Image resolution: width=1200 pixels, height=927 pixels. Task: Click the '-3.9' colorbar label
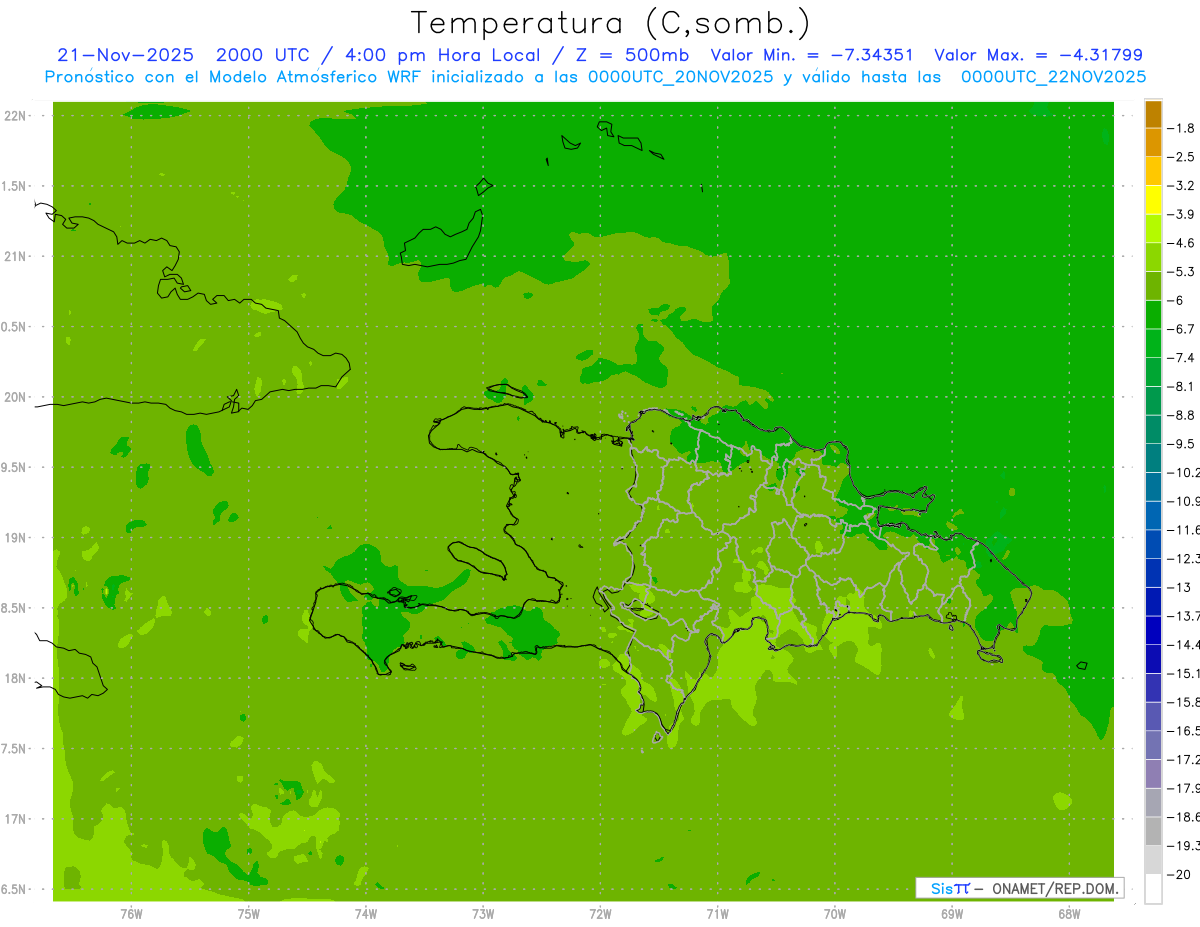(x=1181, y=214)
